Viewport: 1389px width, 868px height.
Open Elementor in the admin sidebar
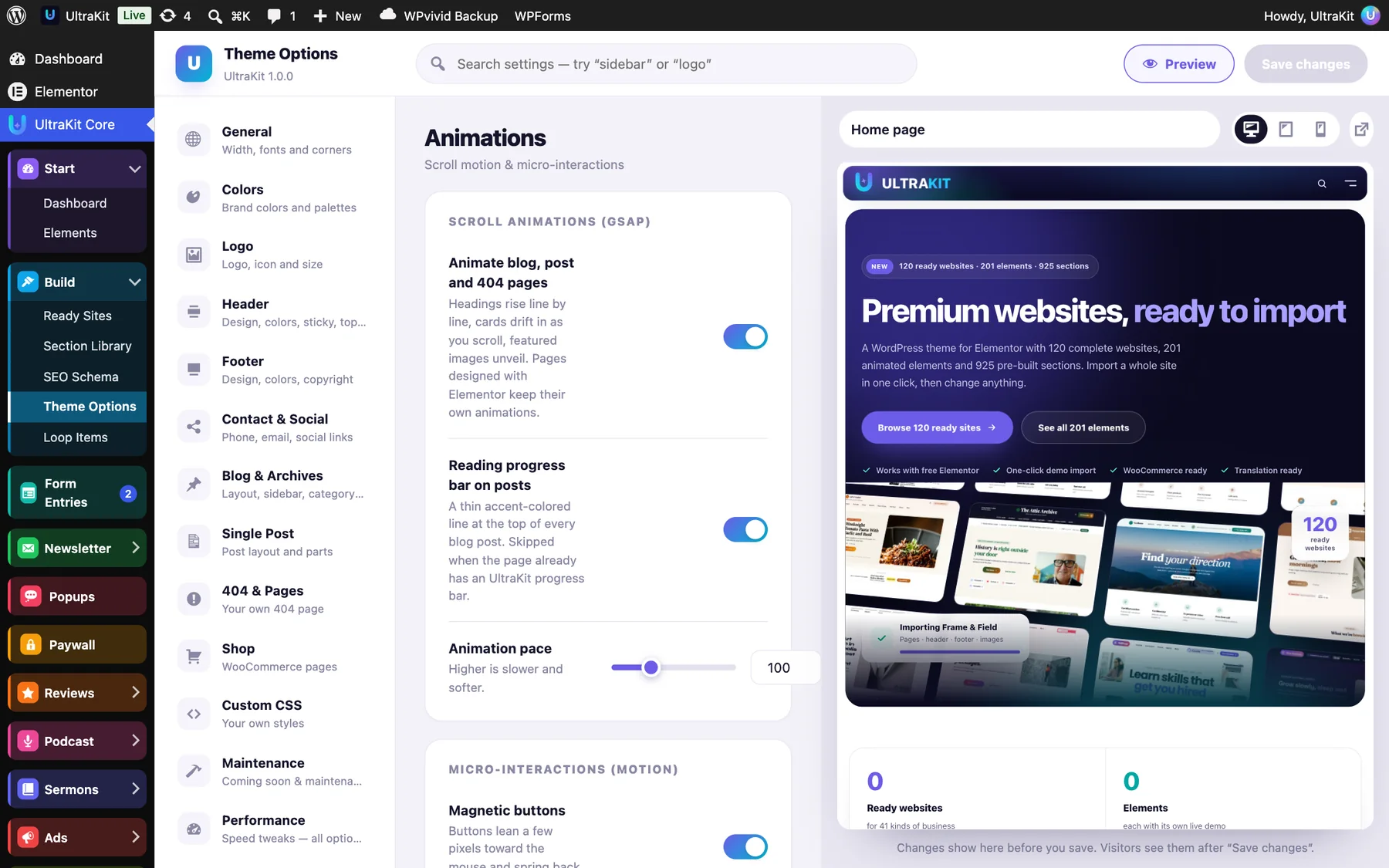tap(77, 92)
